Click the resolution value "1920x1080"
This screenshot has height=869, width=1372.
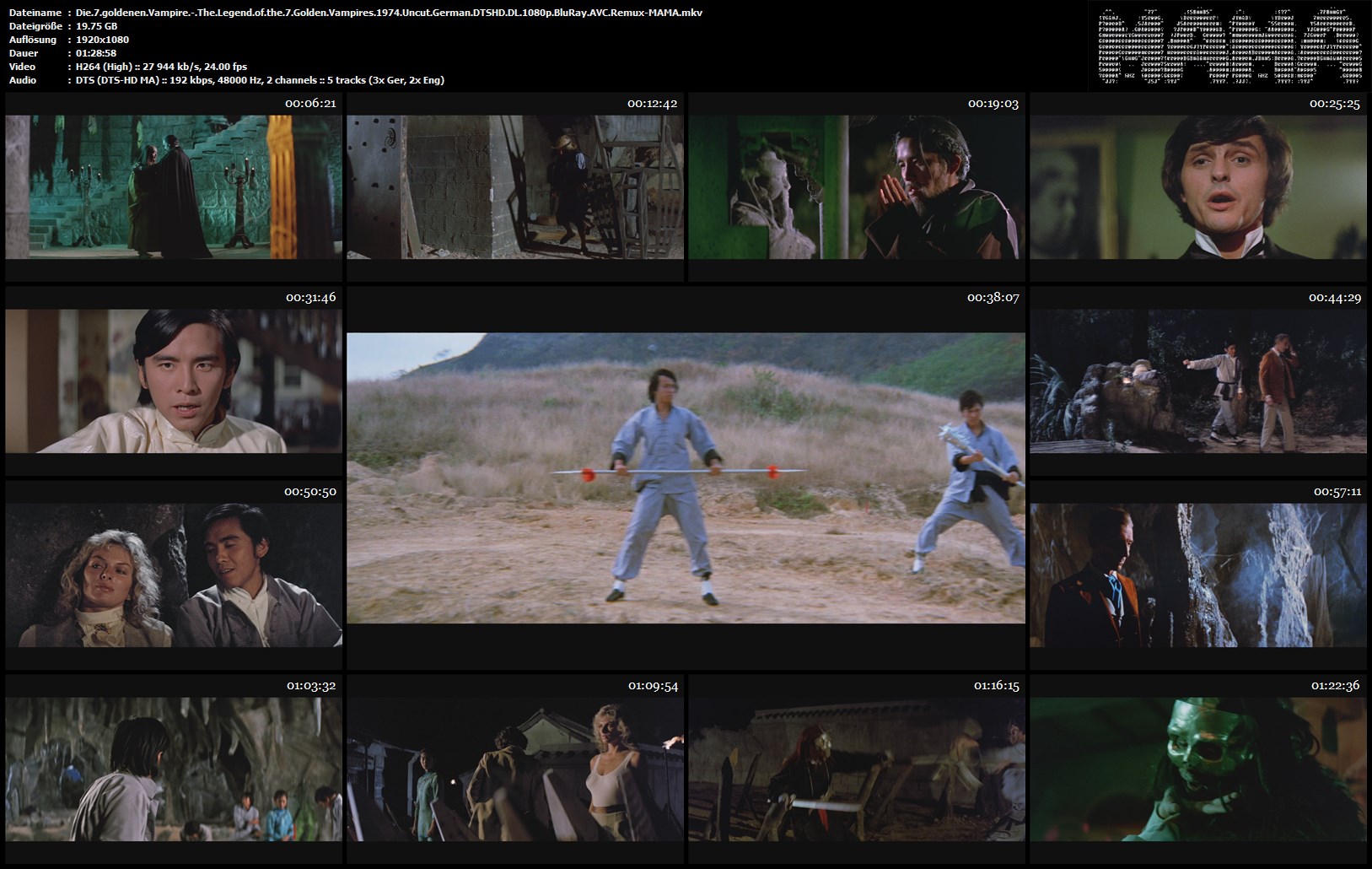pyautogui.click(x=102, y=40)
